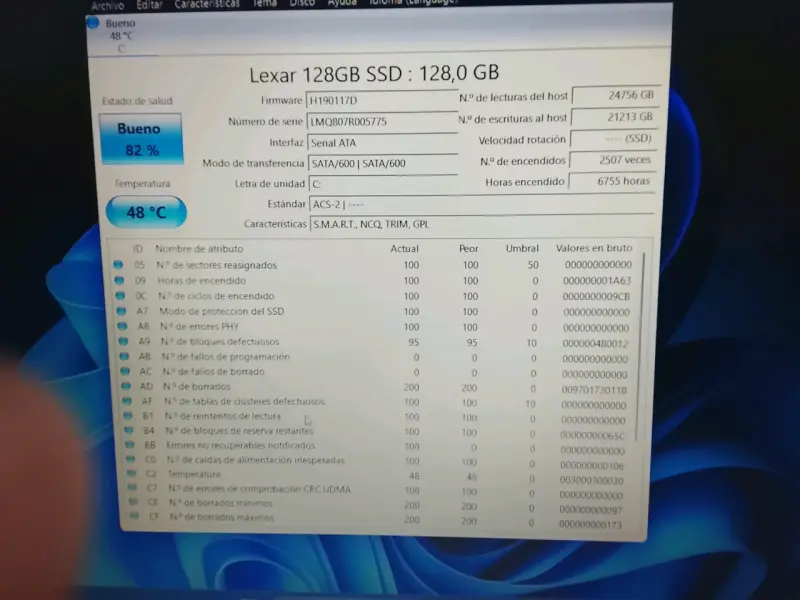
Task: Click the Interfaz field showing Serial ATA
Action: click(383, 143)
